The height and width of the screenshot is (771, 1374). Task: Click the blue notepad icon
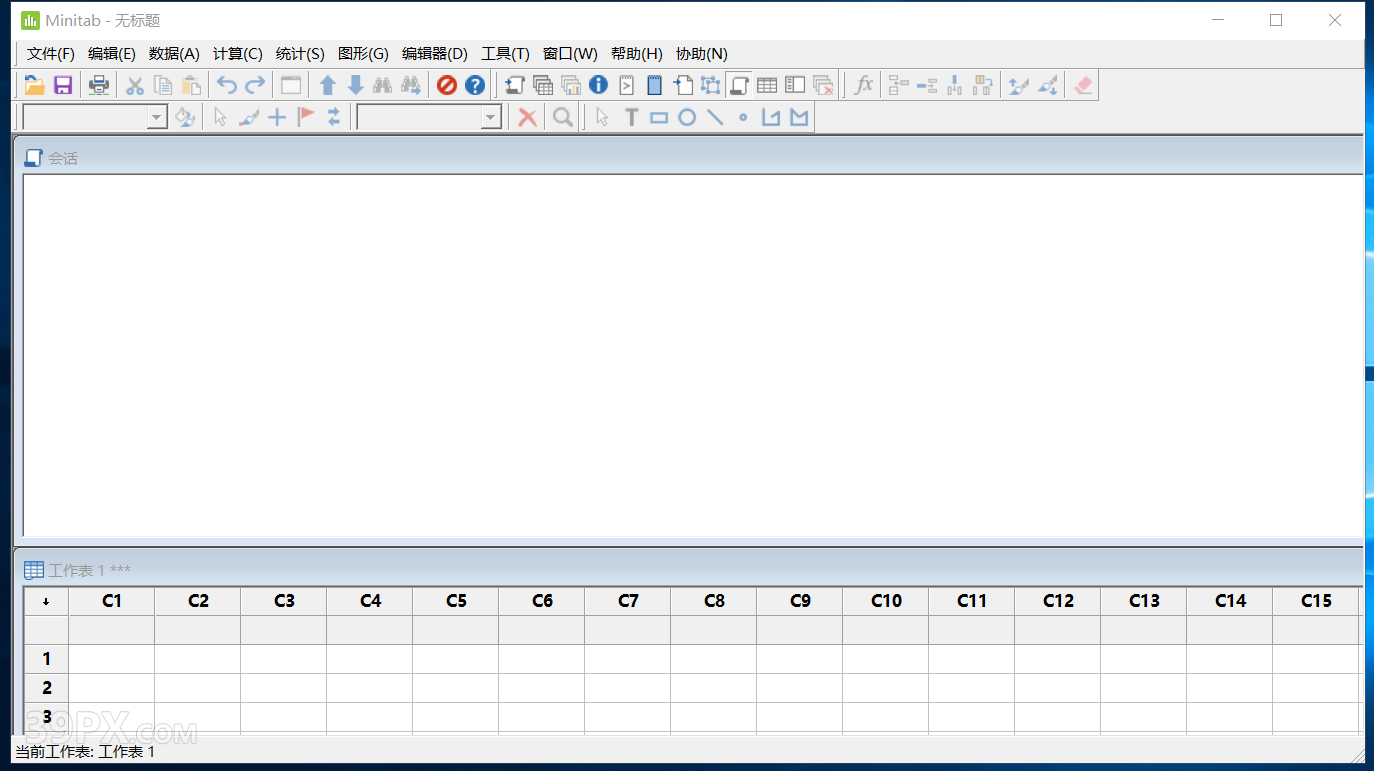pyautogui.click(x=654, y=86)
